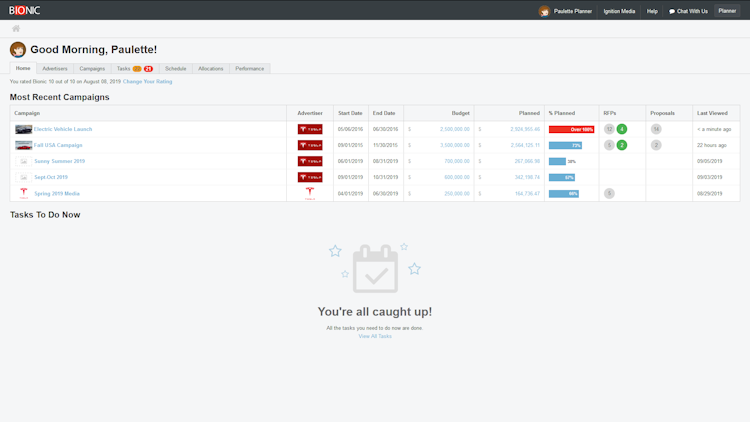Click Spring 2019 Media 66% planned bar
This screenshot has height=422, width=750.
(x=564, y=193)
